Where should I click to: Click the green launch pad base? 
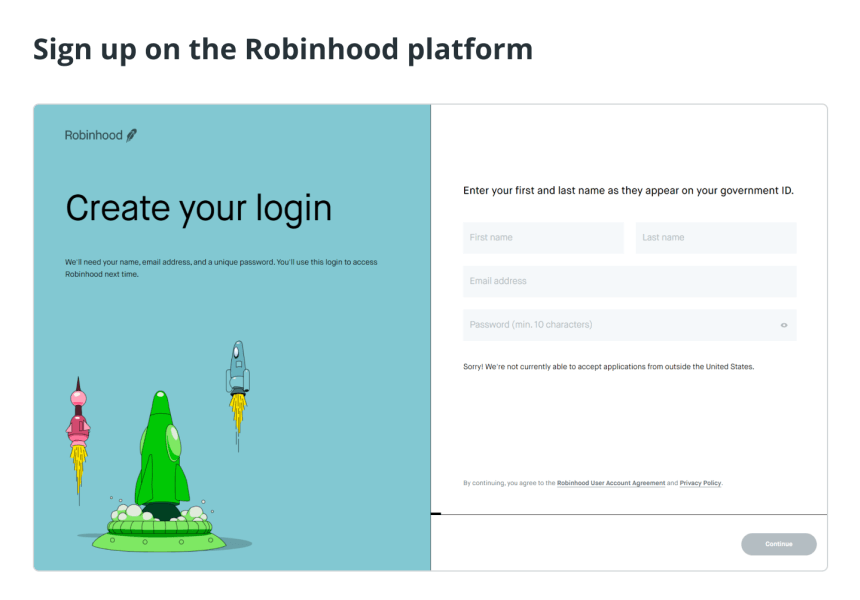[159, 536]
